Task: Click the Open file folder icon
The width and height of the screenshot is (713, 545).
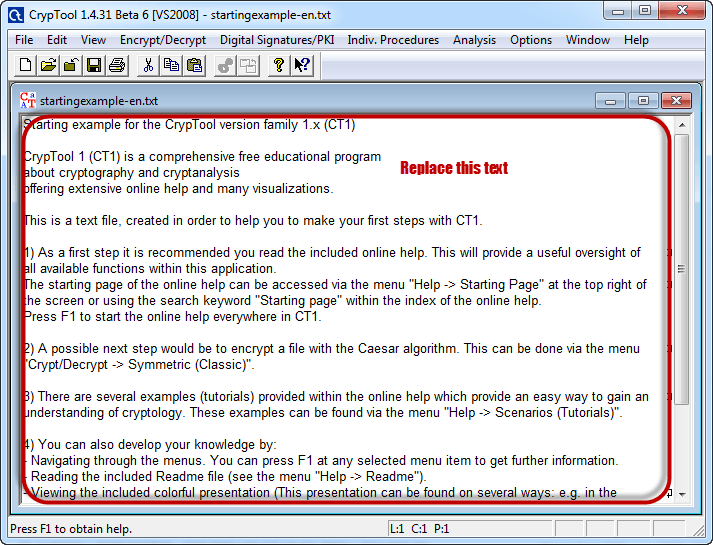Action: tap(48, 66)
